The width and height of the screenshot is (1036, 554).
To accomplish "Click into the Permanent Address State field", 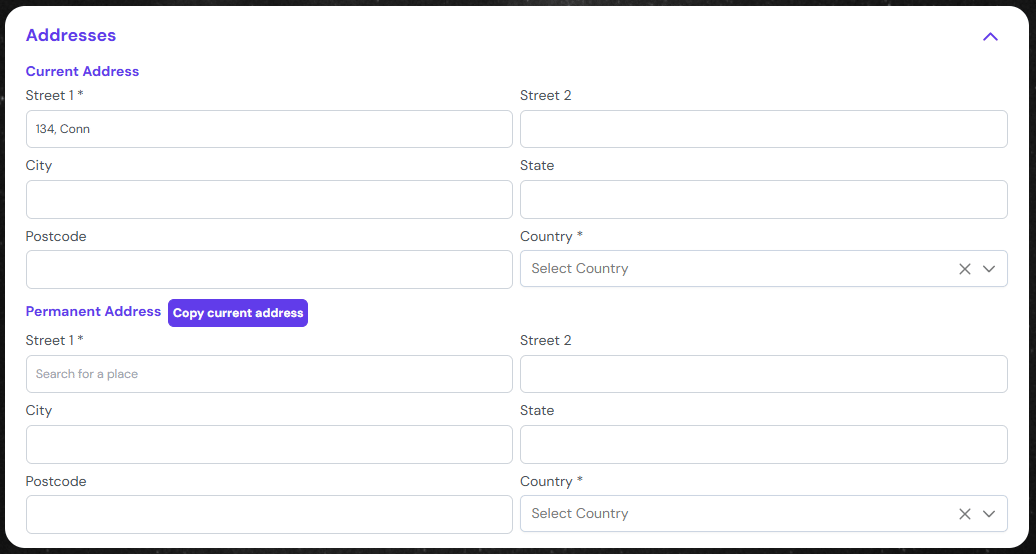I will [763, 444].
